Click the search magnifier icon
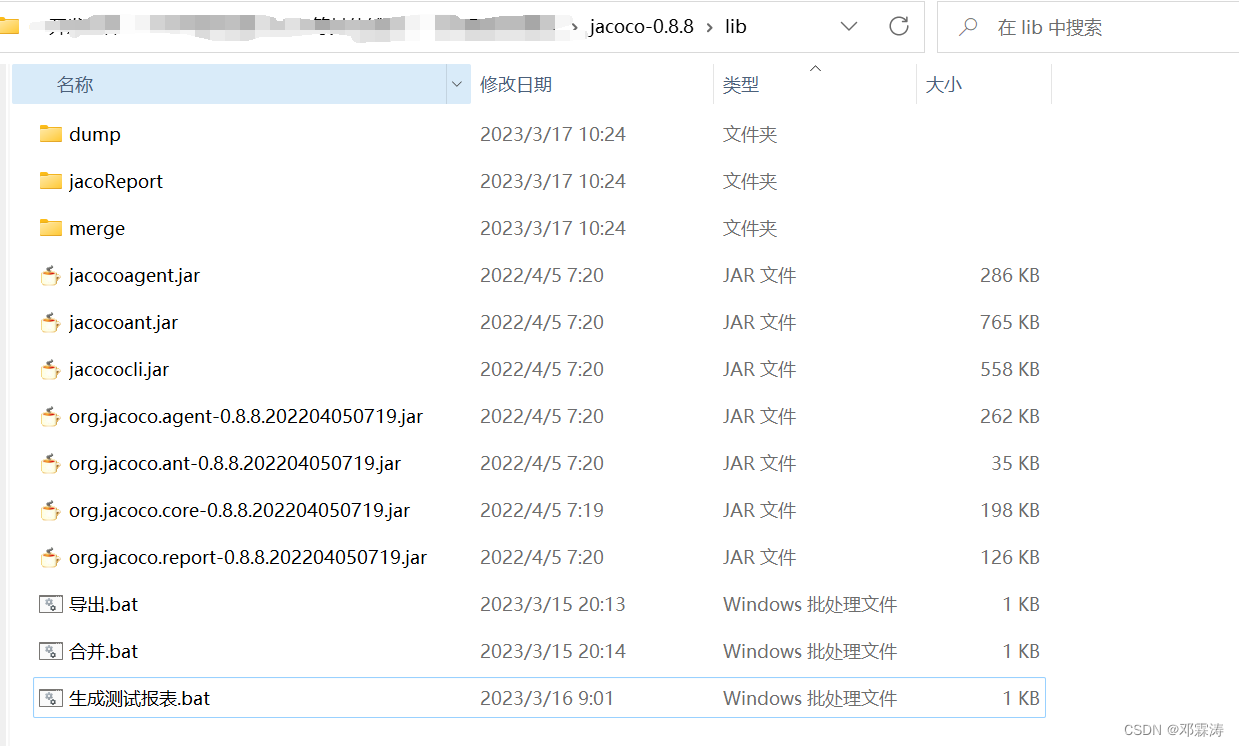Image resolution: width=1239 pixels, height=746 pixels. coord(968,27)
